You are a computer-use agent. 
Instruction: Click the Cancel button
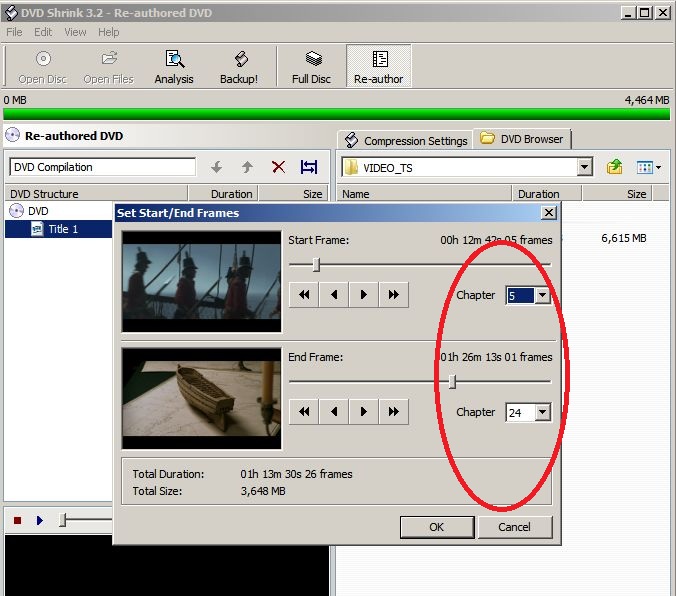coord(515,527)
